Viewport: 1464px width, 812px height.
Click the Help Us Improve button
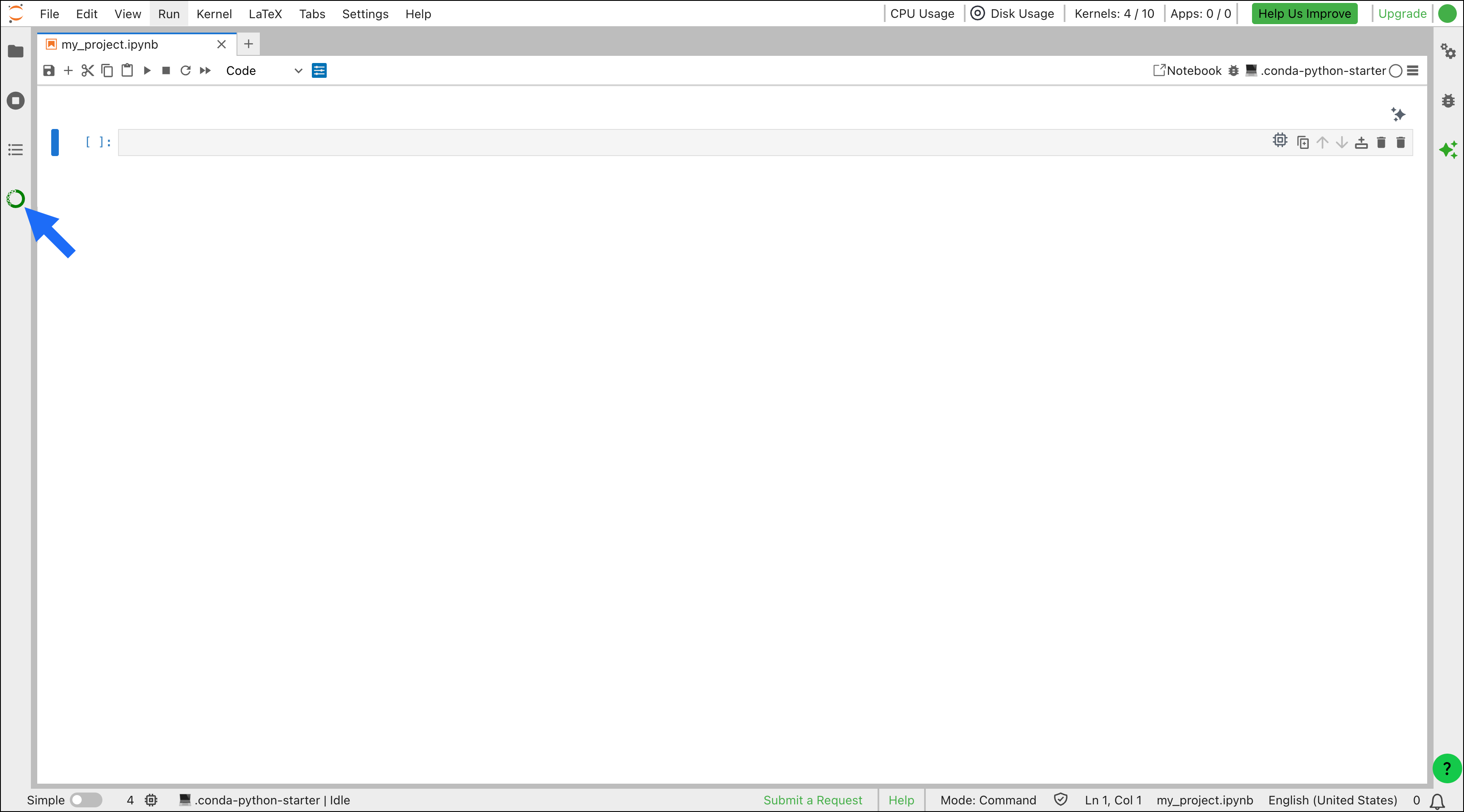click(x=1304, y=14)
